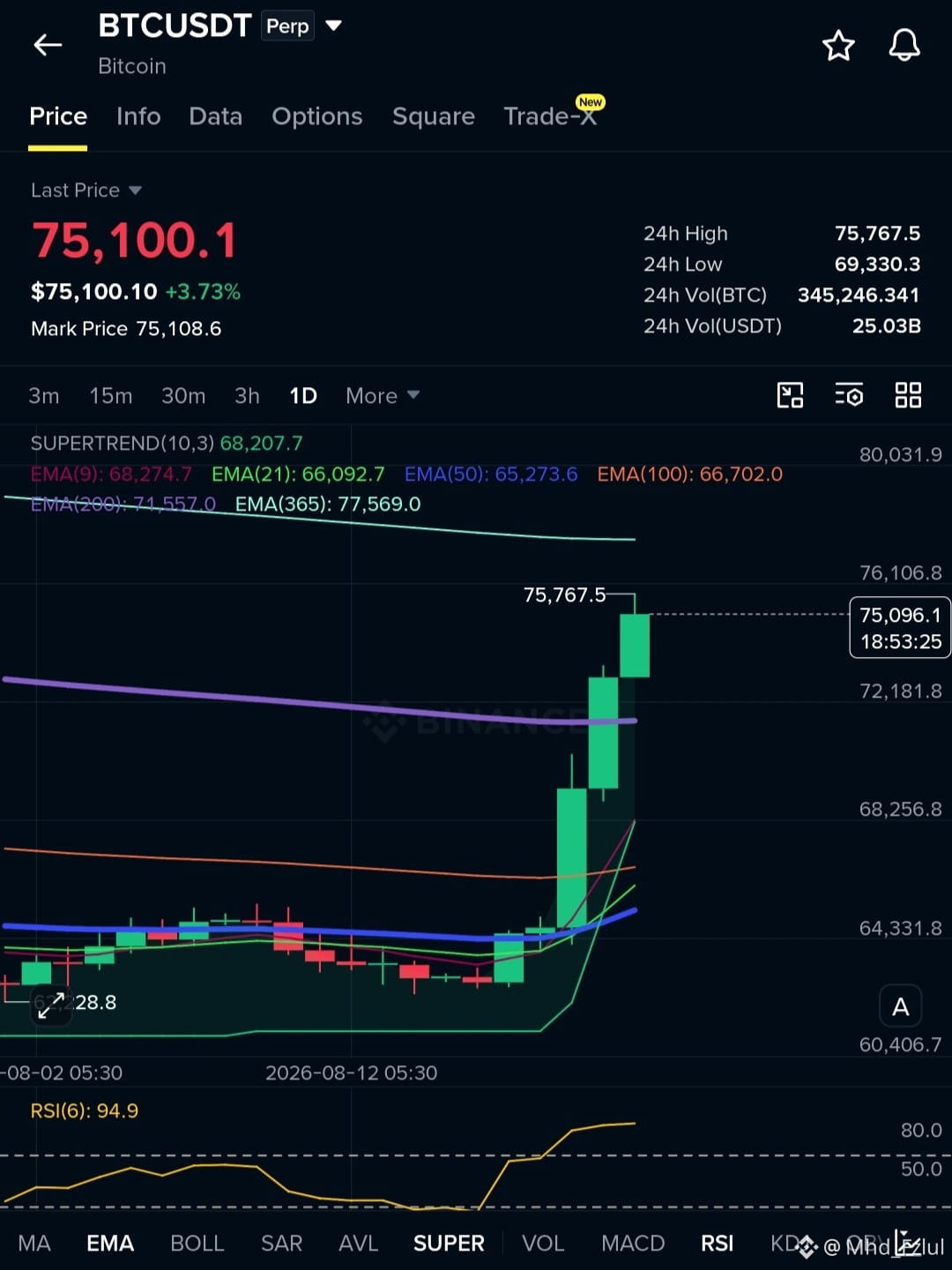
Task: Select the 15m timeframe
Action: tap(111, 396)
